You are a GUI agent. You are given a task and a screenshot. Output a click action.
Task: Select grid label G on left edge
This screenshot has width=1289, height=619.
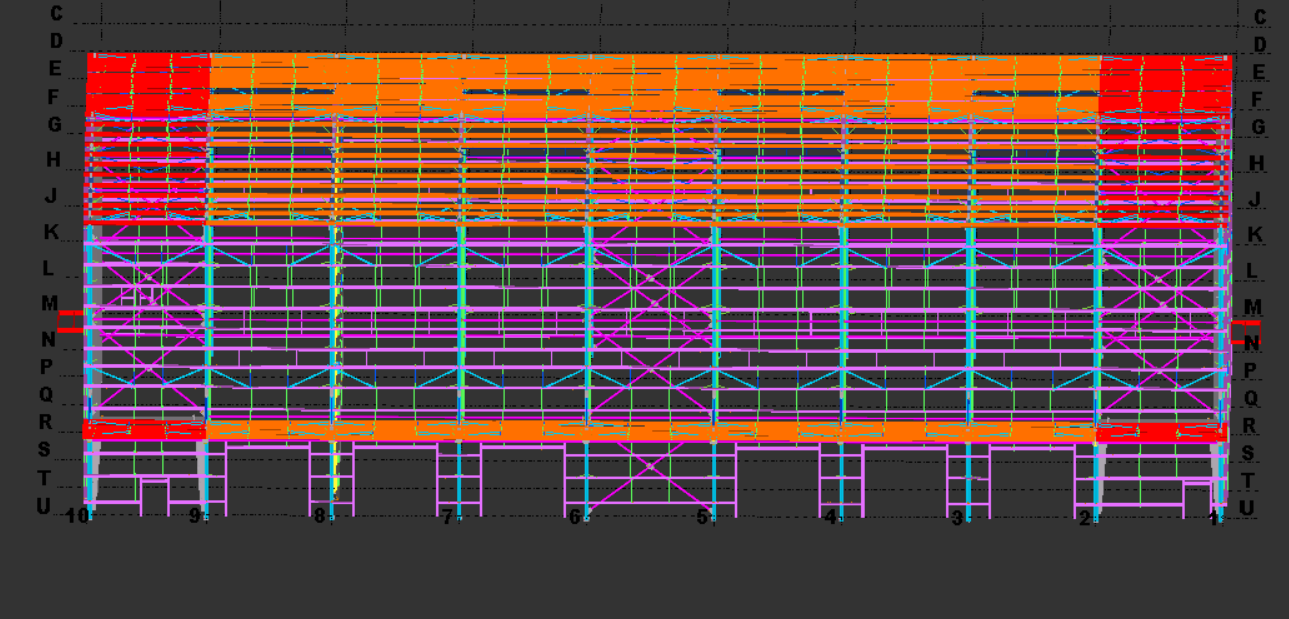(x=54, y=125)
